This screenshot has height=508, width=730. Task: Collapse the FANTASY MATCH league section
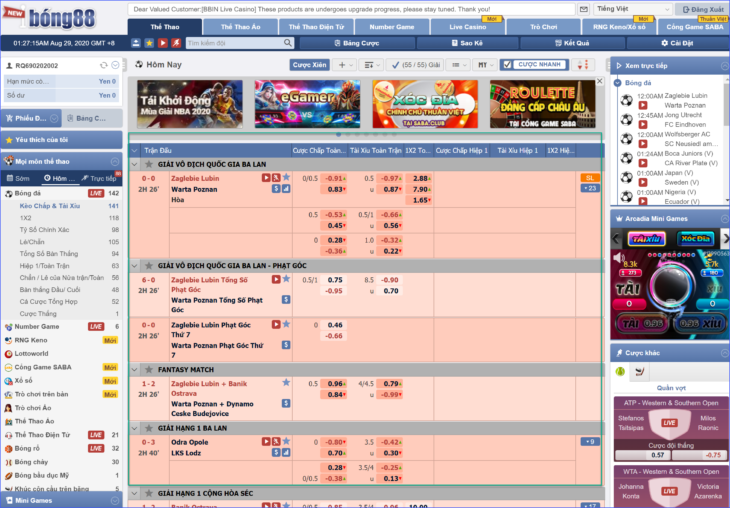135,369
